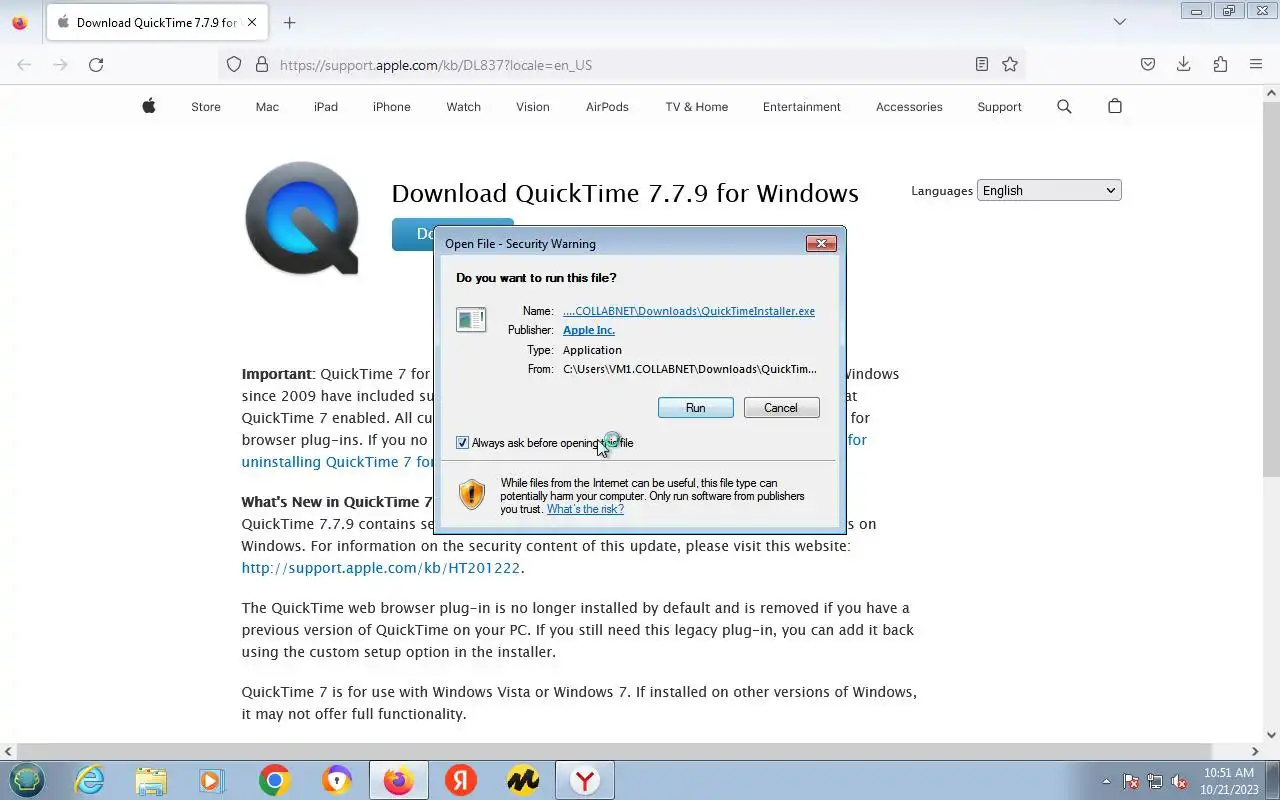Click the horizontal scrollbar left arrow
The image size is (1280, 800).
pyautogui.click(x=8, y=751)
